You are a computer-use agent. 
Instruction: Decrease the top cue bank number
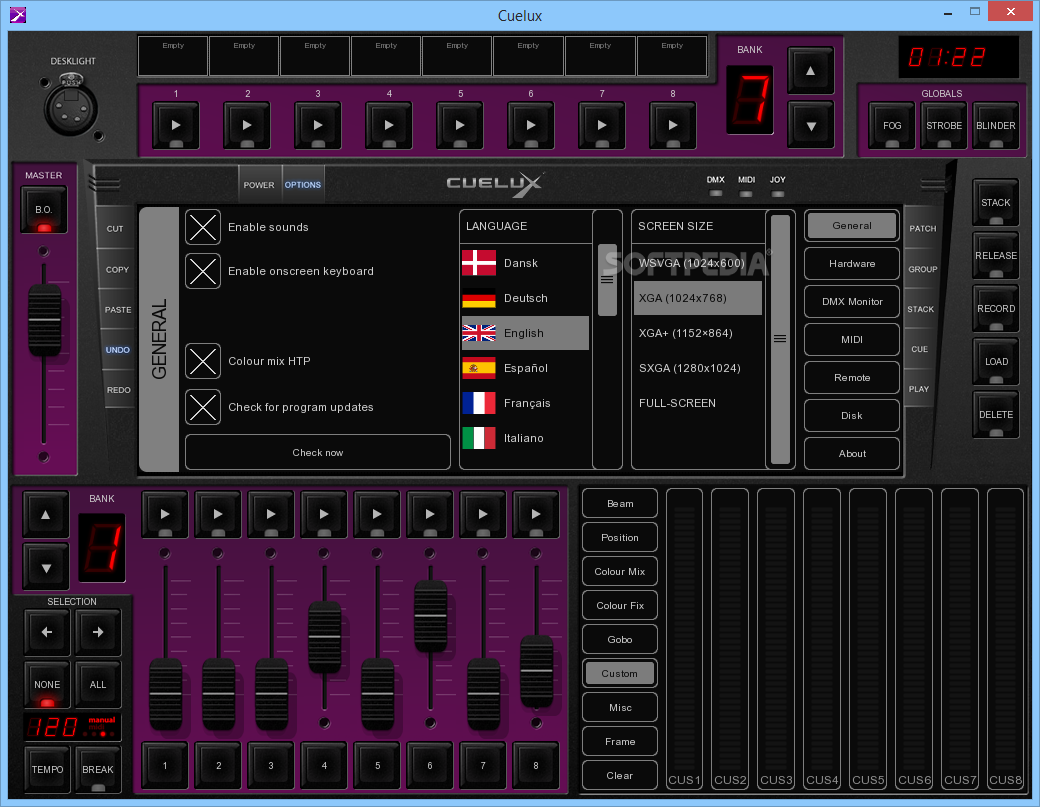(811, 125)
